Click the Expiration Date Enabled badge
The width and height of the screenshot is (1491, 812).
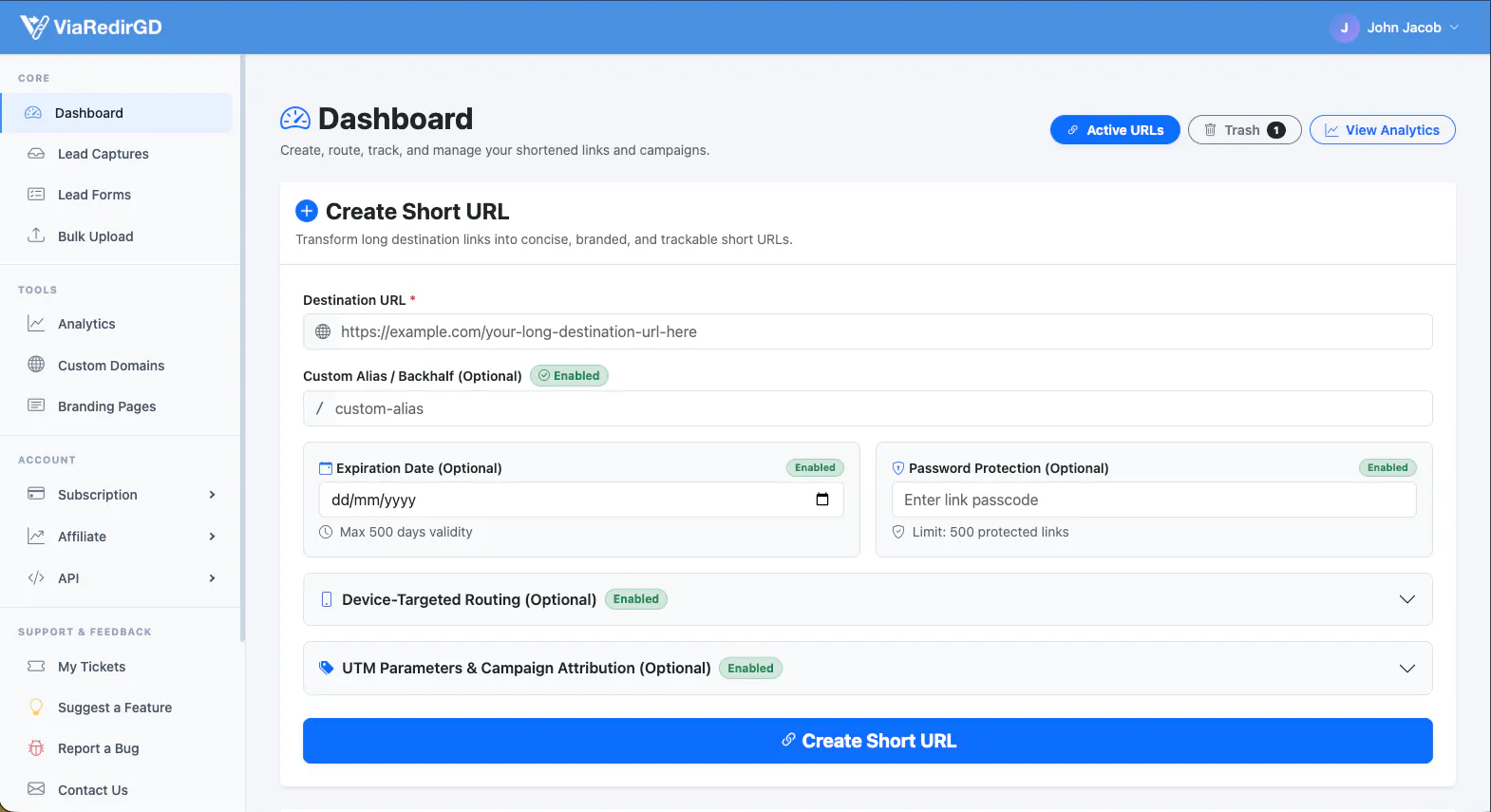815,467
